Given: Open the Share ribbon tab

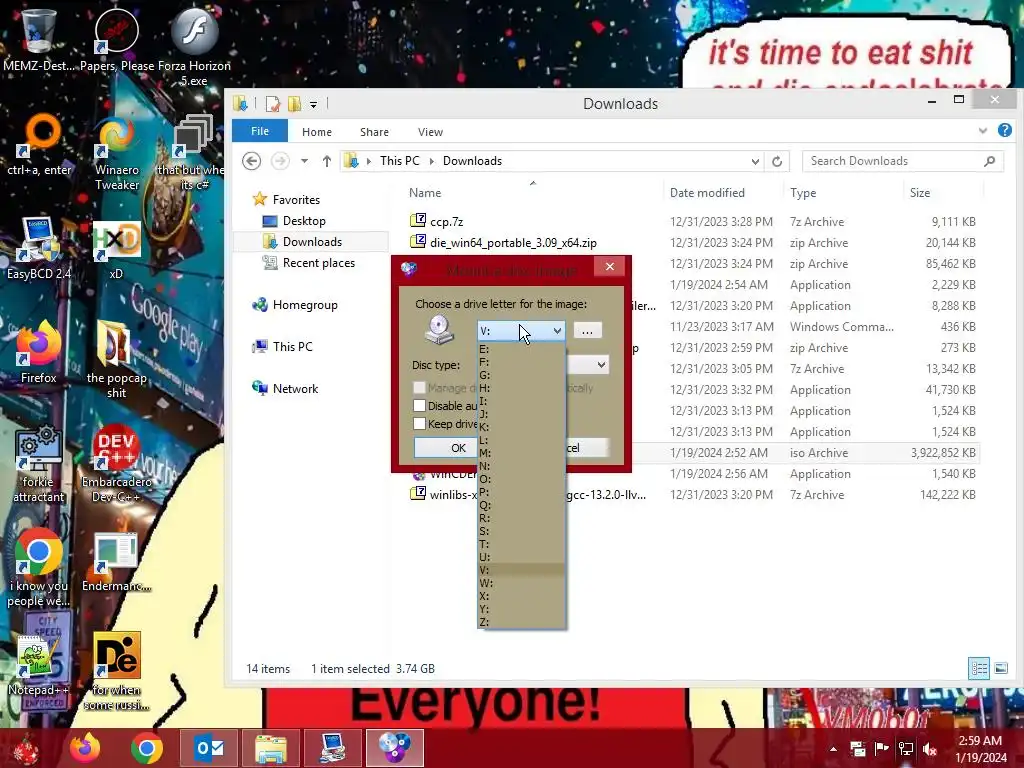Looking at the screenshot, I should [x=374, y=132].
